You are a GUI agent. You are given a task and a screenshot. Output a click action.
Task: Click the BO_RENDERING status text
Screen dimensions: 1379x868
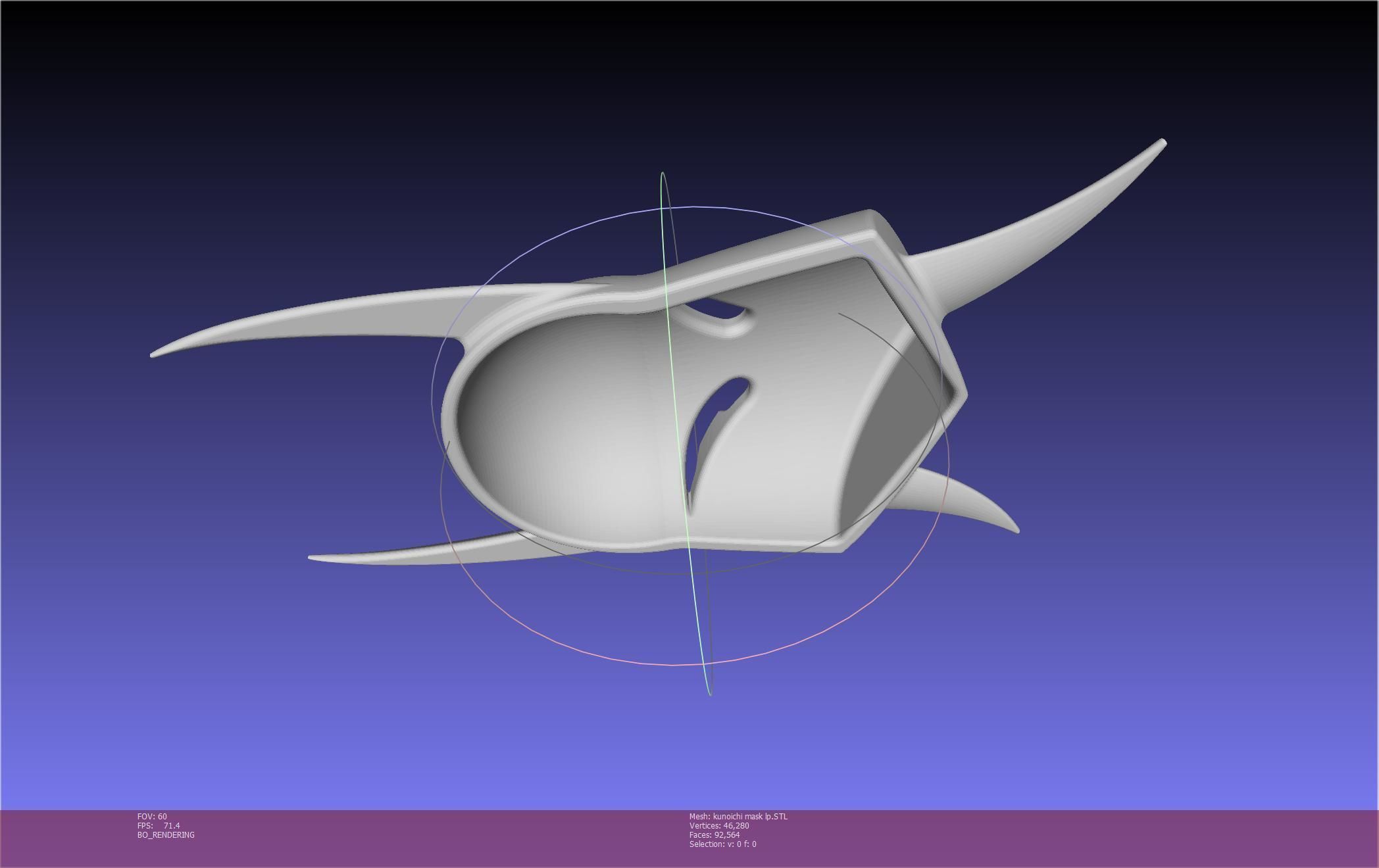pyautogui.click(x=166, y=834)
